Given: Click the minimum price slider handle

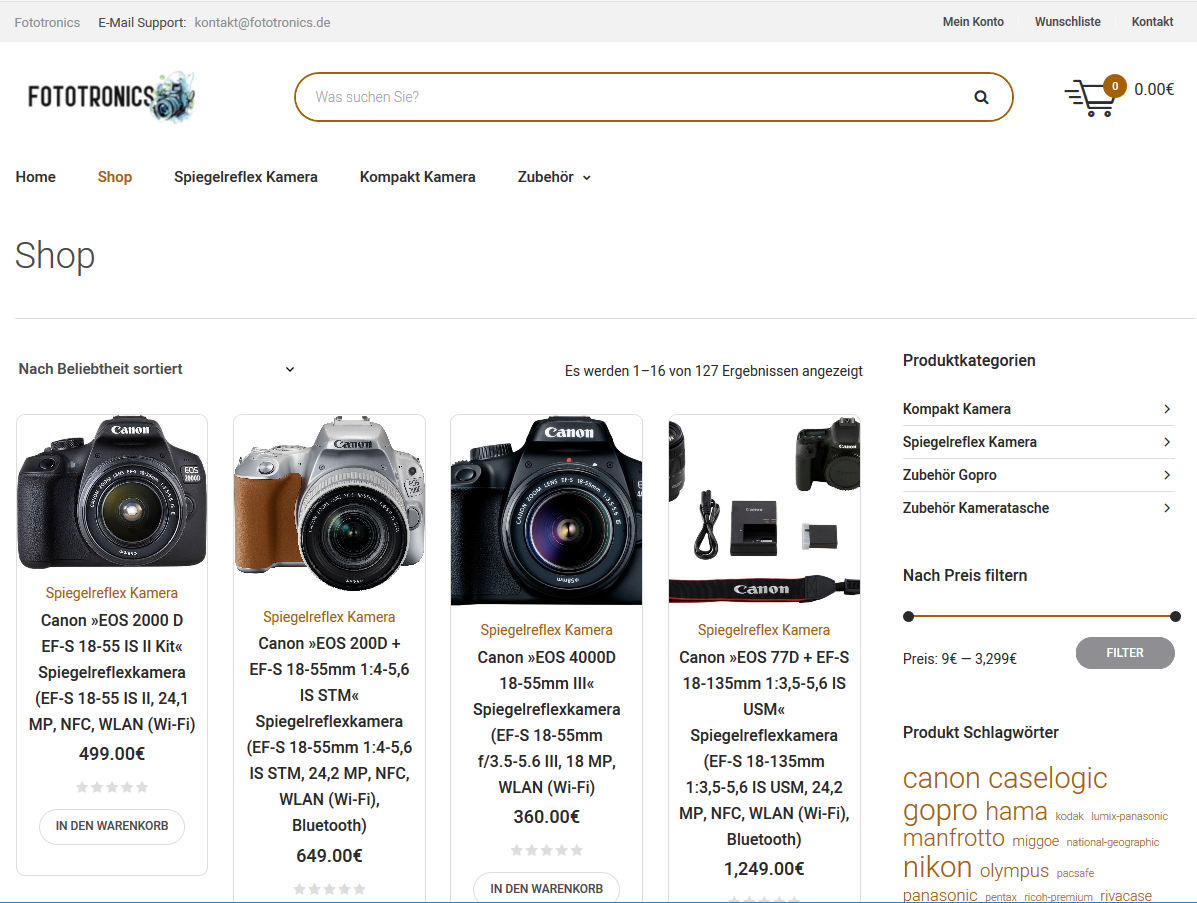Looking at the screenshot, I should [908, 616].
